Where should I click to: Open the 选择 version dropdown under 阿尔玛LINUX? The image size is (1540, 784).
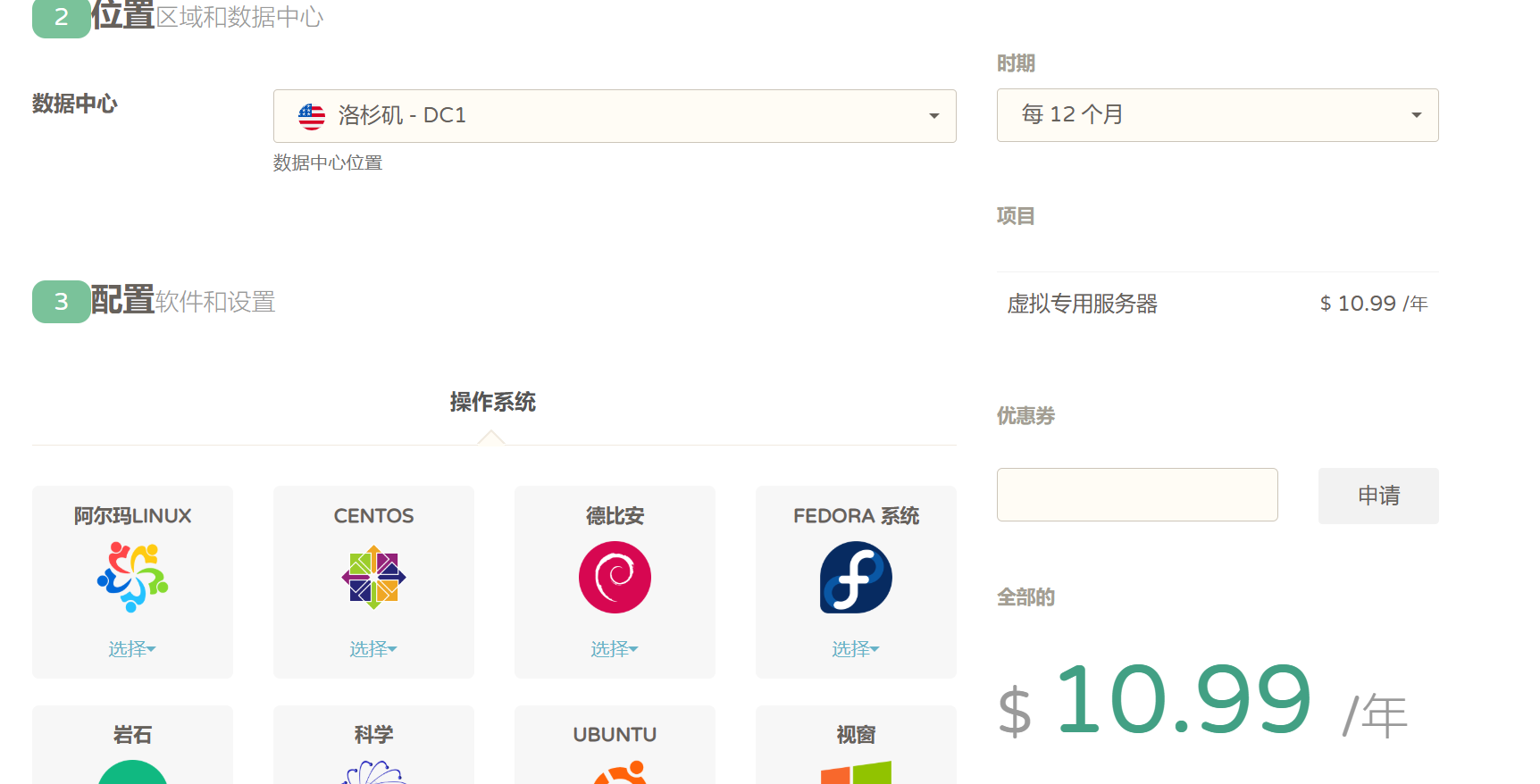tap(132, 649)
